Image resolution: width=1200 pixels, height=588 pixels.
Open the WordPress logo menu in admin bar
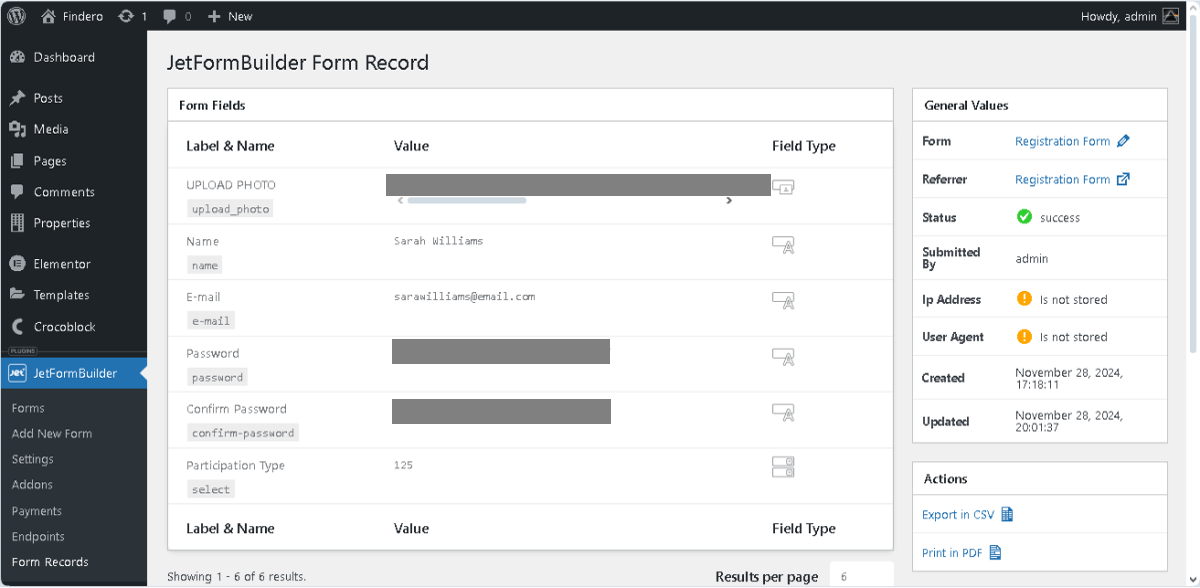point(16,16)
